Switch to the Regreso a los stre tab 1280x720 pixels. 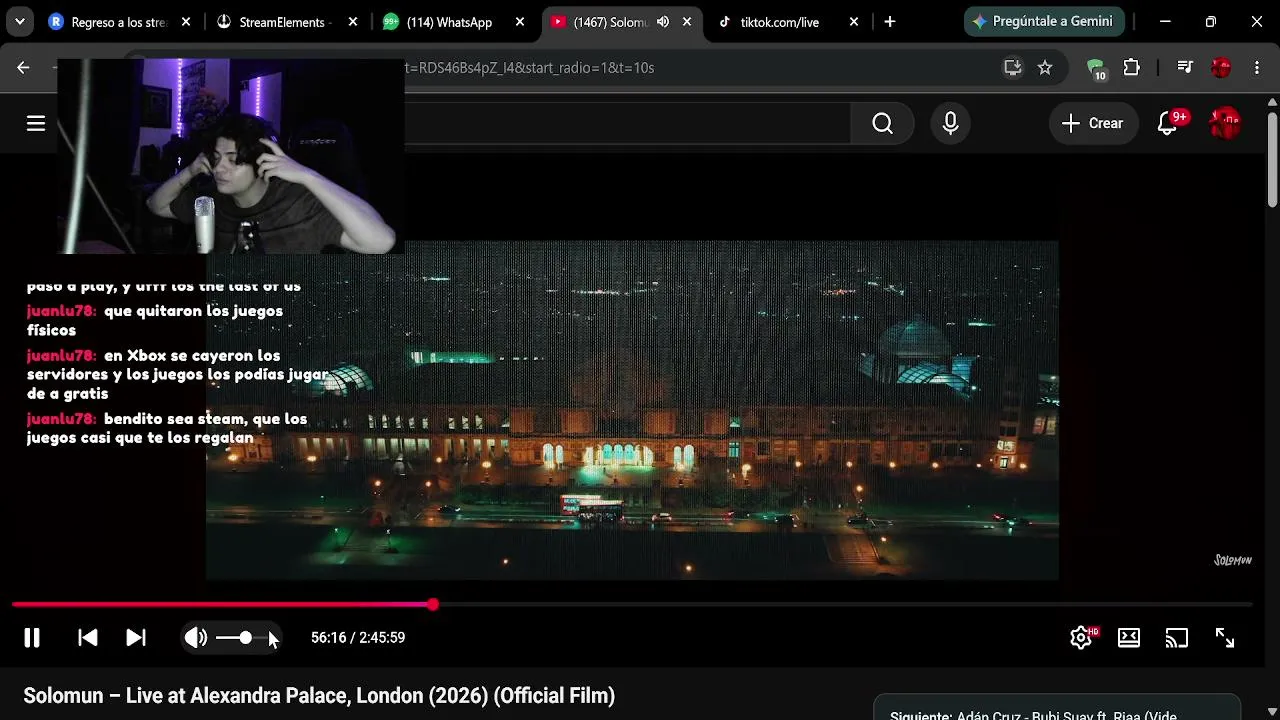coord(120,22)
